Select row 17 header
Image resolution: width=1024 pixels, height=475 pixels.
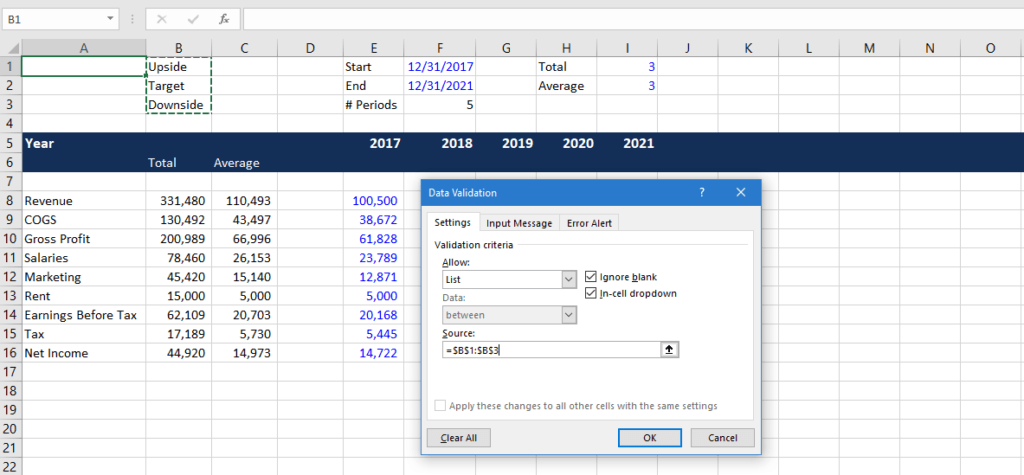coord(11,372)
